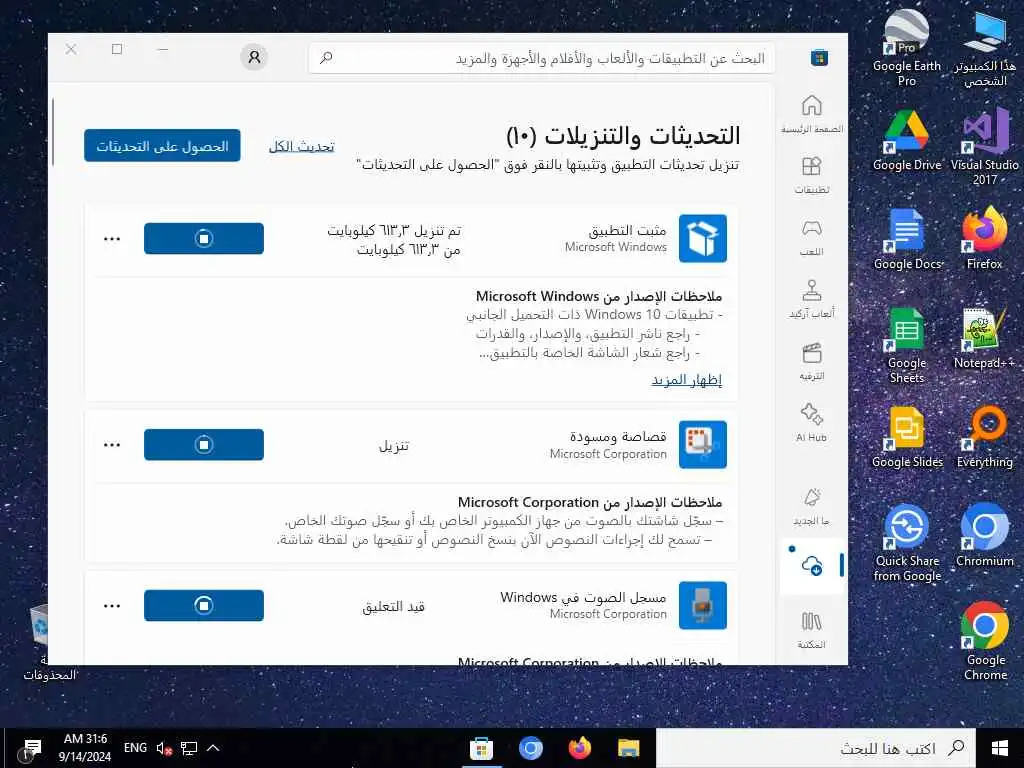1024x768 pixels.
Task: Open the Arcade games section in sidebar
Action: coord(812,299)
